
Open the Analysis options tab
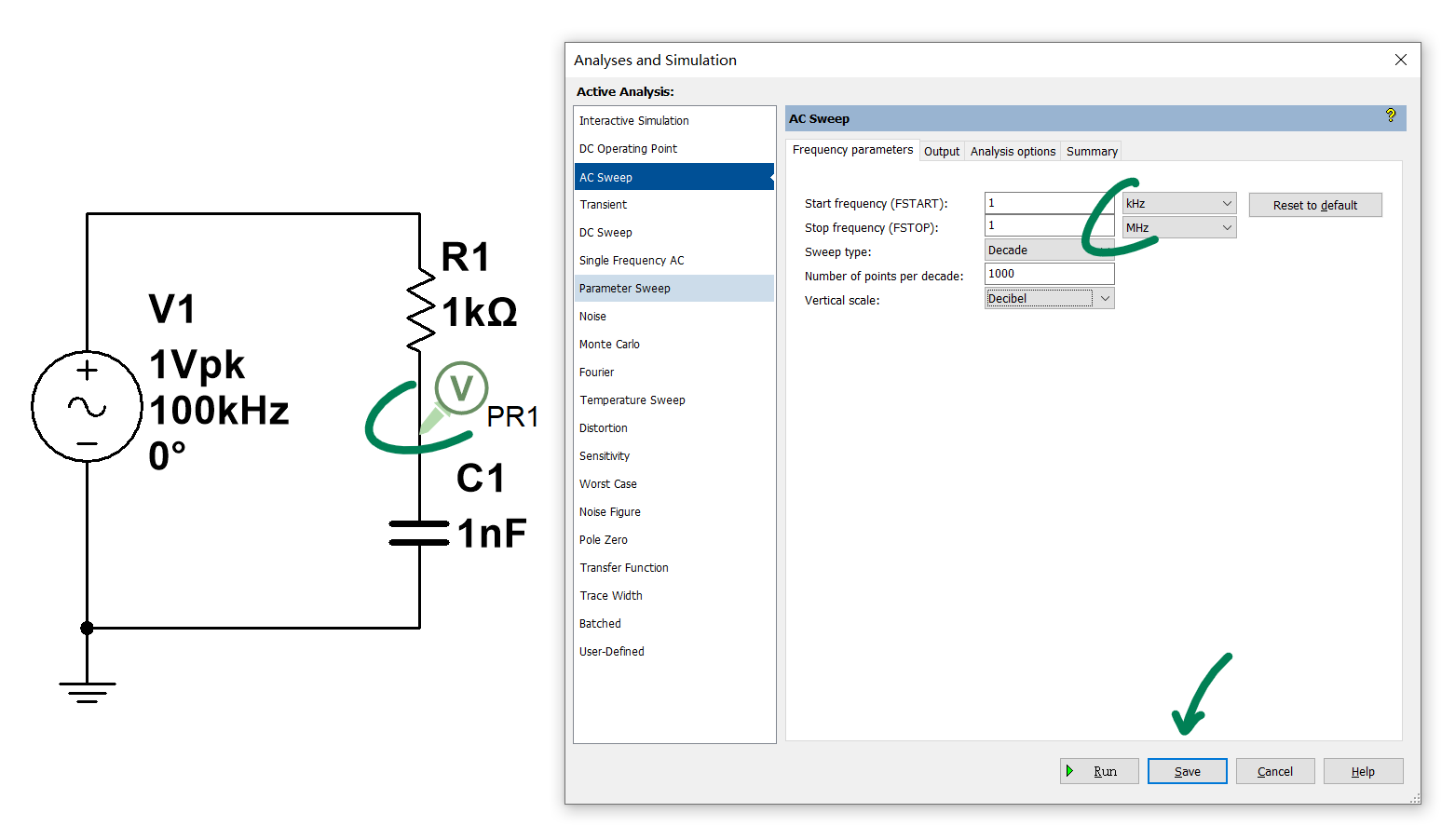tap(1013, 152)
